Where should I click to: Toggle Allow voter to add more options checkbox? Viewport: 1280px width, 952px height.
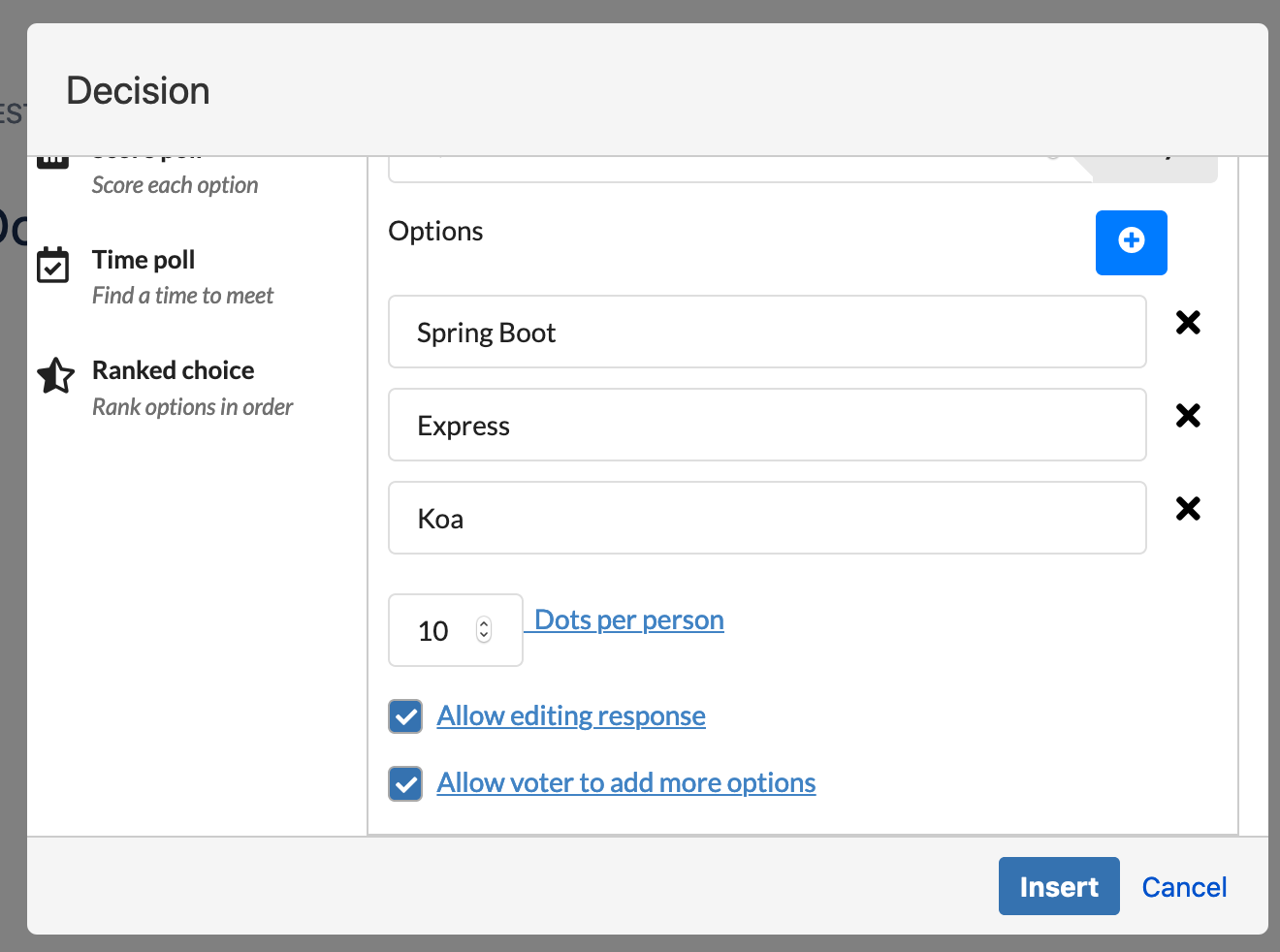coord(405,783)
